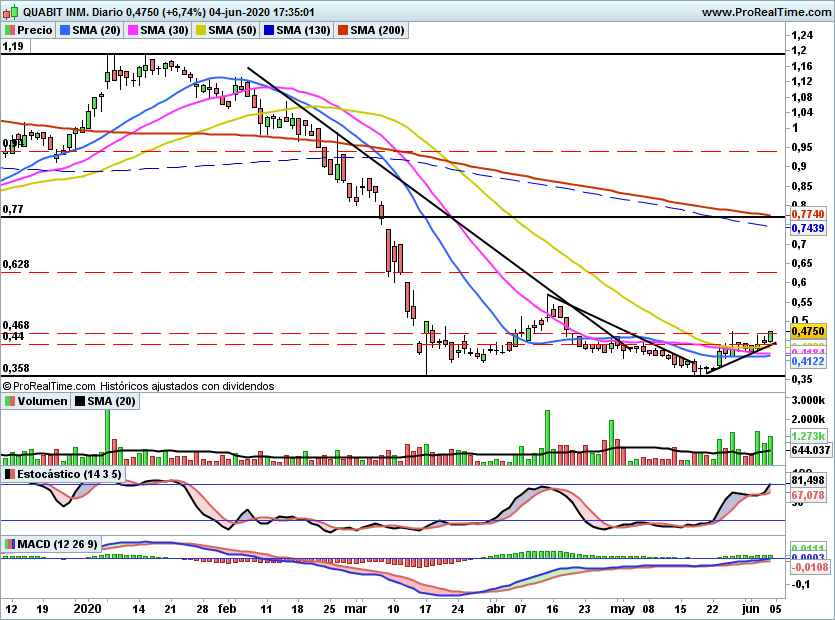835x620 pixels.
Task: Click the 0,4122 SMA 20 value tag
Action: [x=808, y=361]
